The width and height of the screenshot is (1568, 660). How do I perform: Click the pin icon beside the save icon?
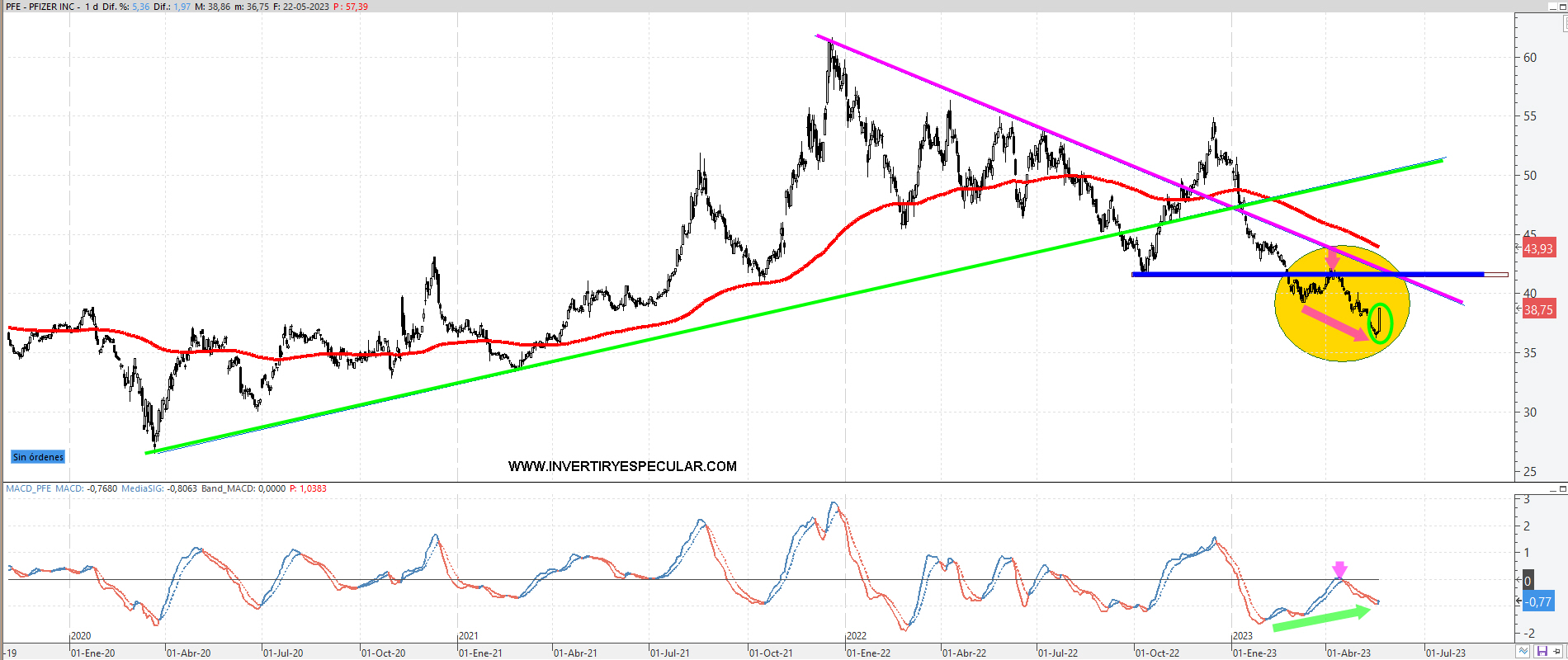tap(1557, 652)
